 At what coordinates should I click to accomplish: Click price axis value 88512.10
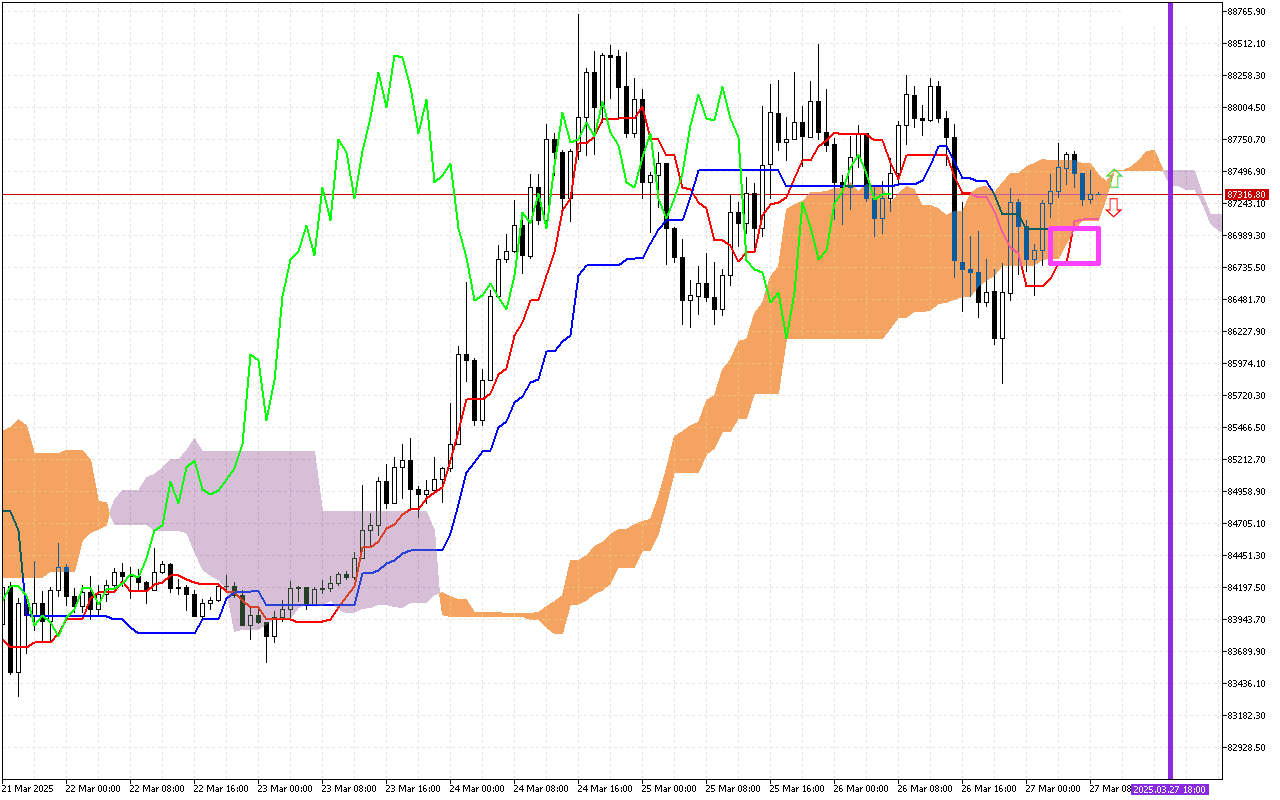[x=1246, y=44]
